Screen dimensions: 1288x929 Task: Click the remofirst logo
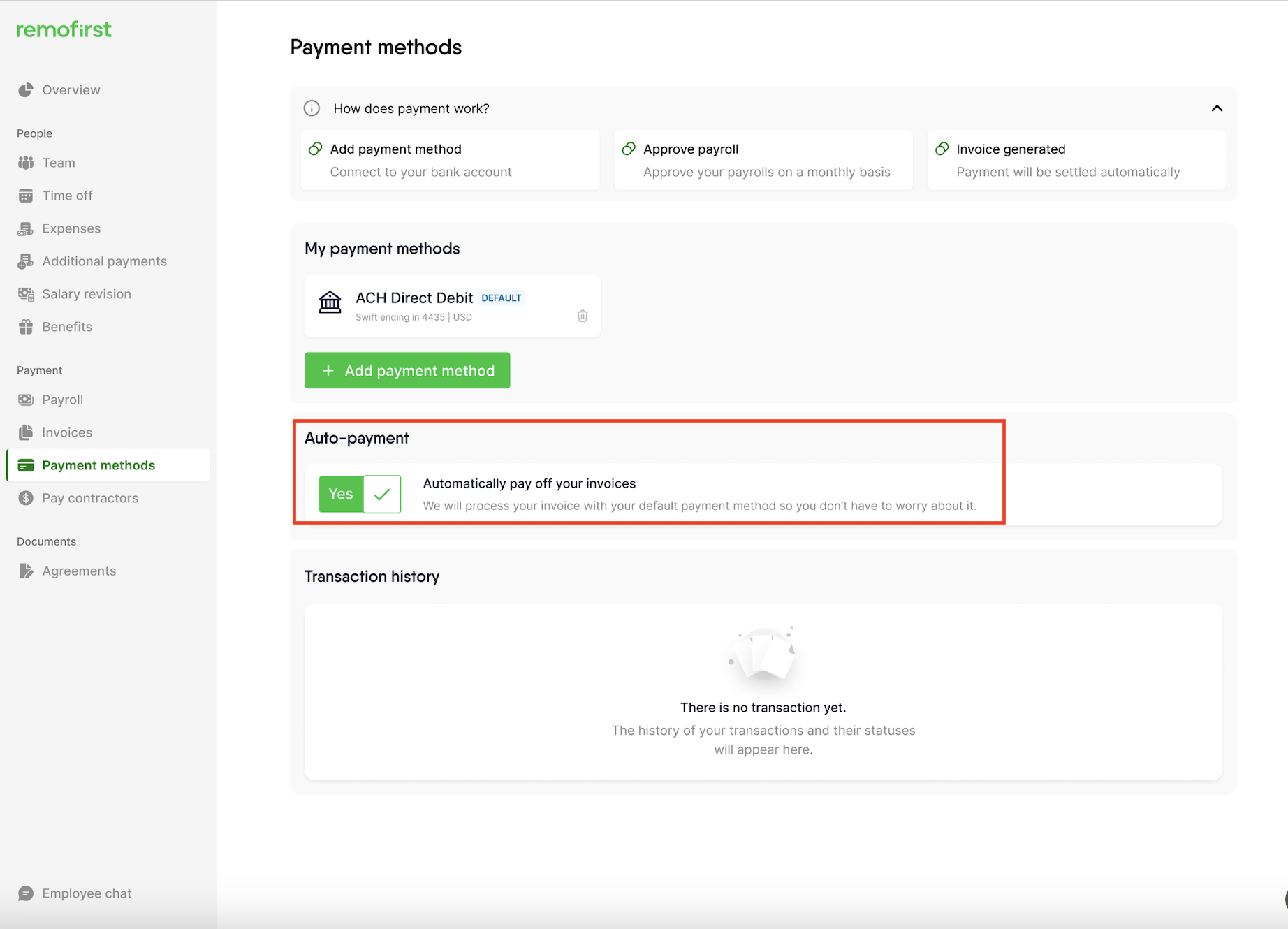[x=64, y=29]
